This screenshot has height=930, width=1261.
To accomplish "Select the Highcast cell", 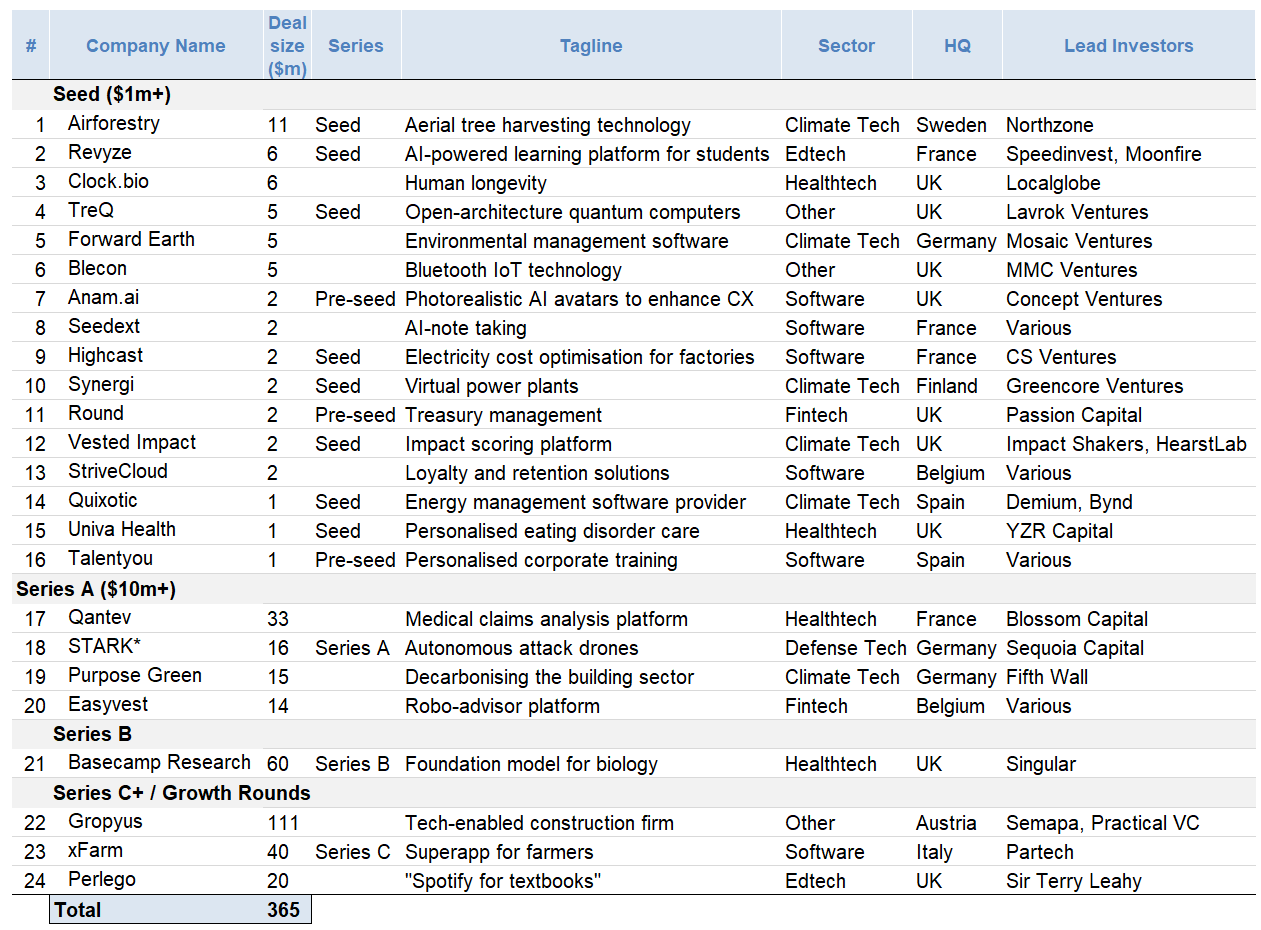I will pos(105,355).
